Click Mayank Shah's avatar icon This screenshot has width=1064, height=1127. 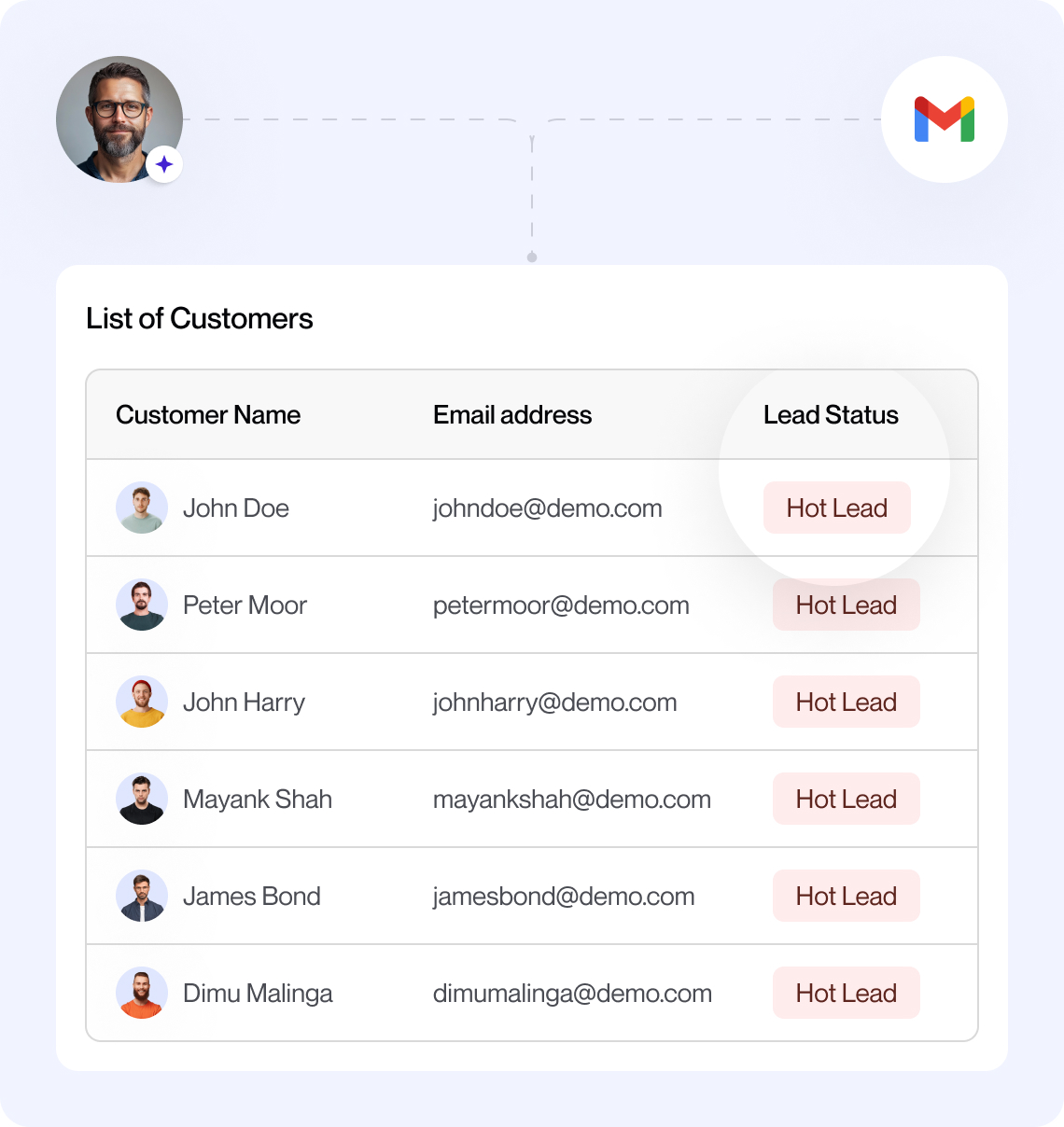[x=142, y=799]
